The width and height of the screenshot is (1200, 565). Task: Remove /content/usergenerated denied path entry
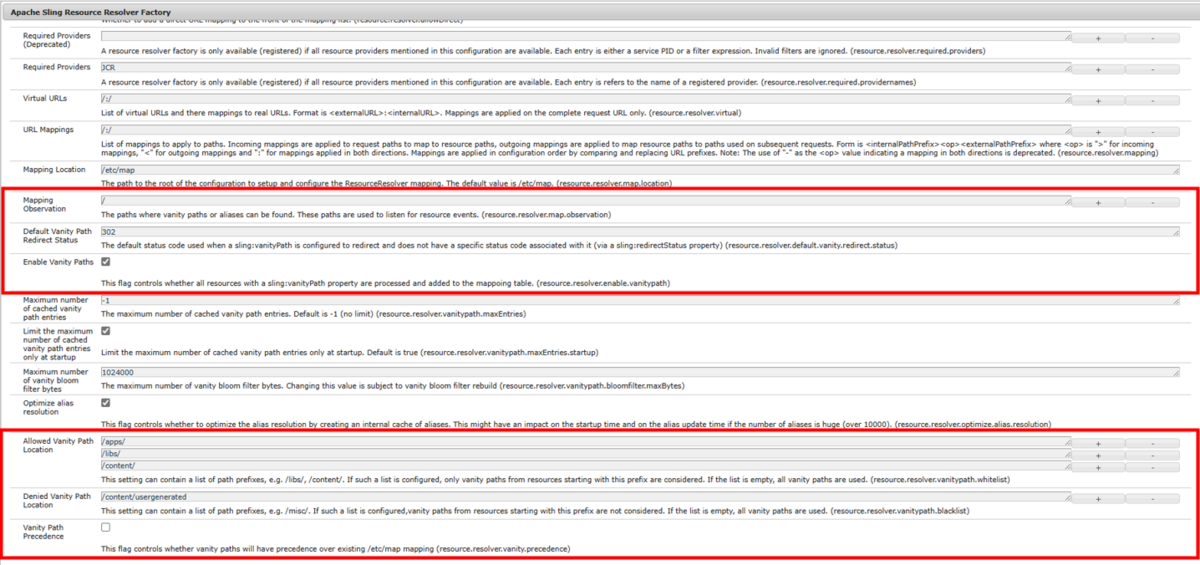[x=1152, y=497]
